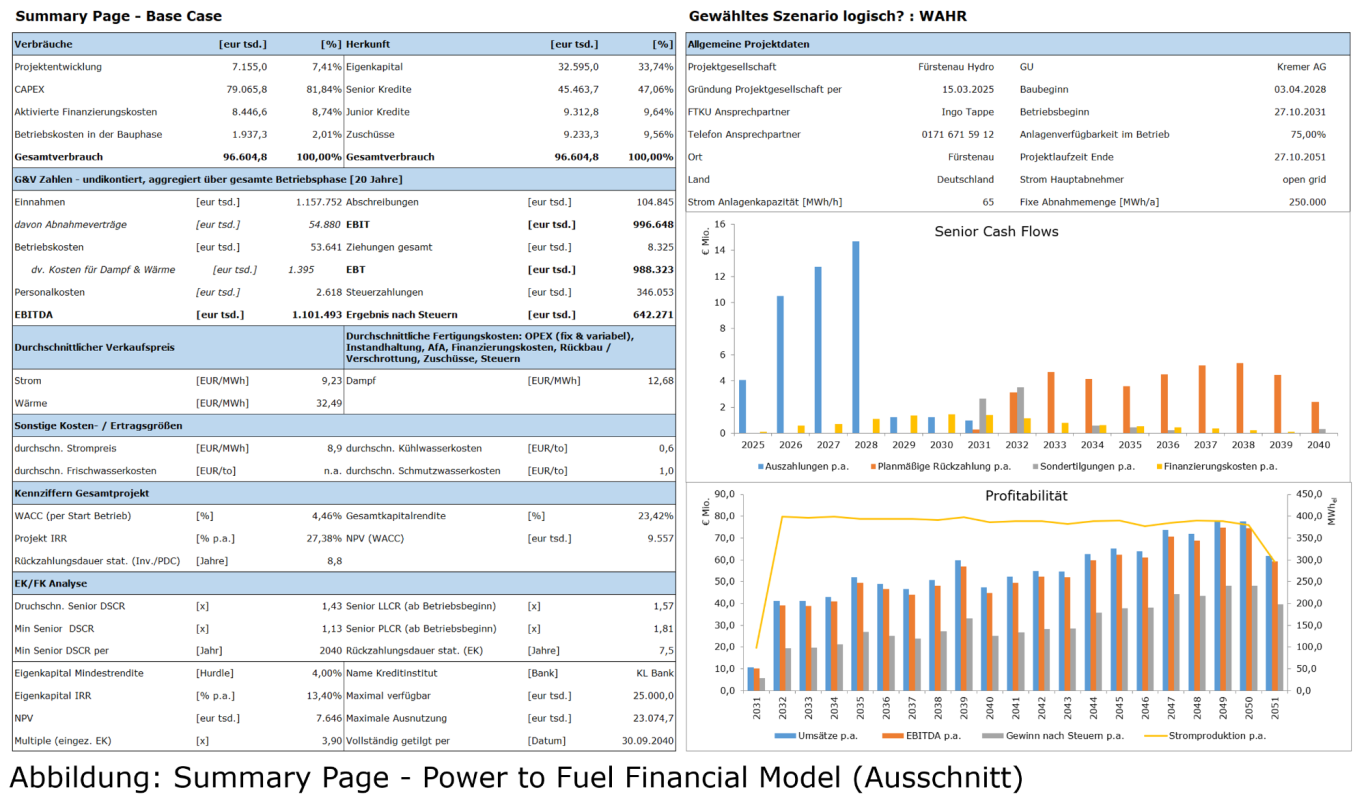Click the durchschn. Strompreis value 8,9
Screen dimensions: 1366x801
click(x=333, y=448)
